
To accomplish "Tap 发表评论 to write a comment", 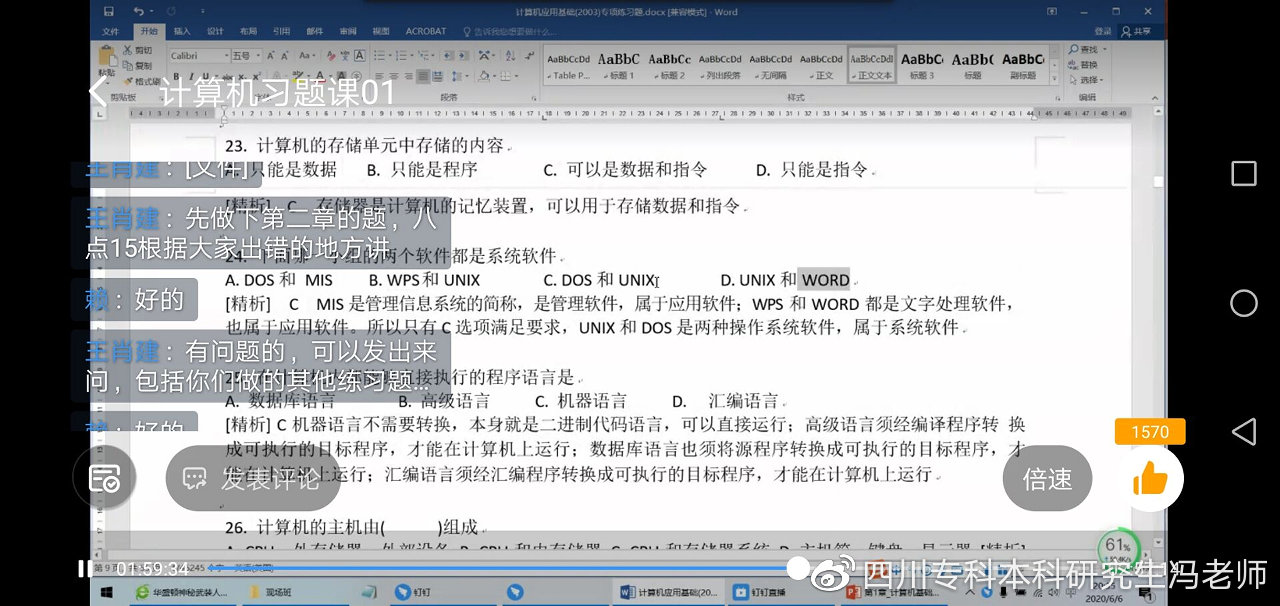I will [x=253, y=478].
